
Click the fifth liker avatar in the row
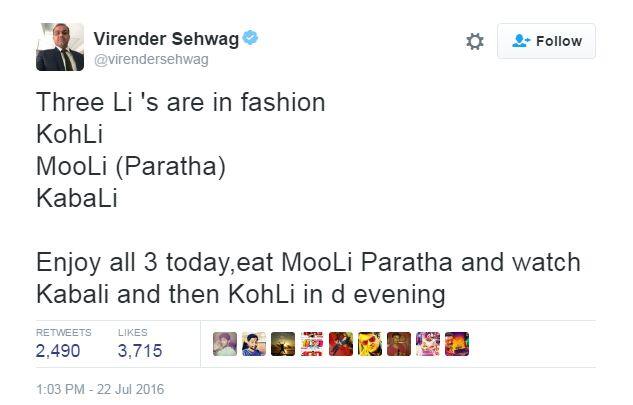(x=341, y=345)
